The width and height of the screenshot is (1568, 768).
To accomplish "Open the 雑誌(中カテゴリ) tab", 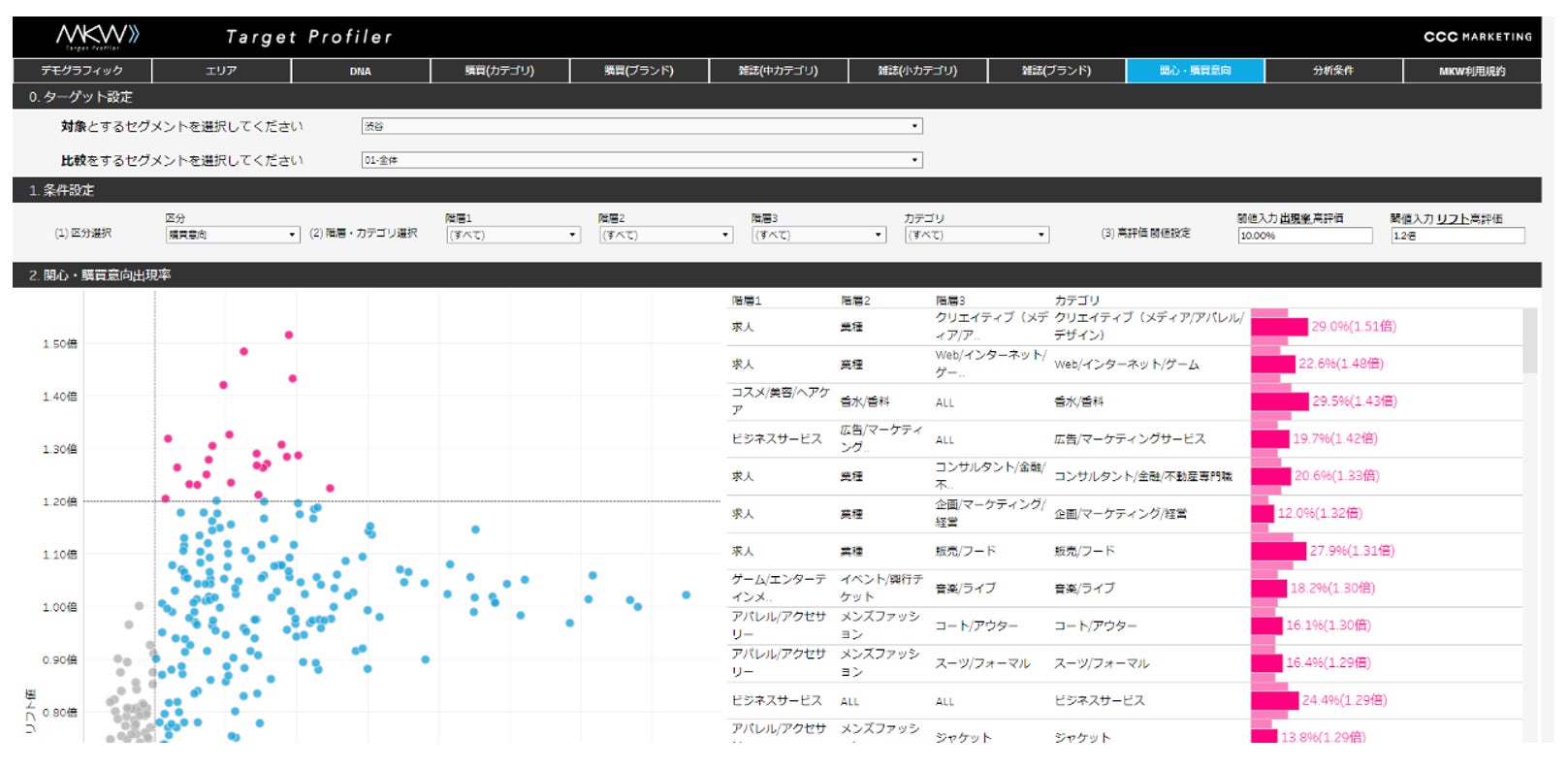I will pyautogui.click(x=778, y=71).
